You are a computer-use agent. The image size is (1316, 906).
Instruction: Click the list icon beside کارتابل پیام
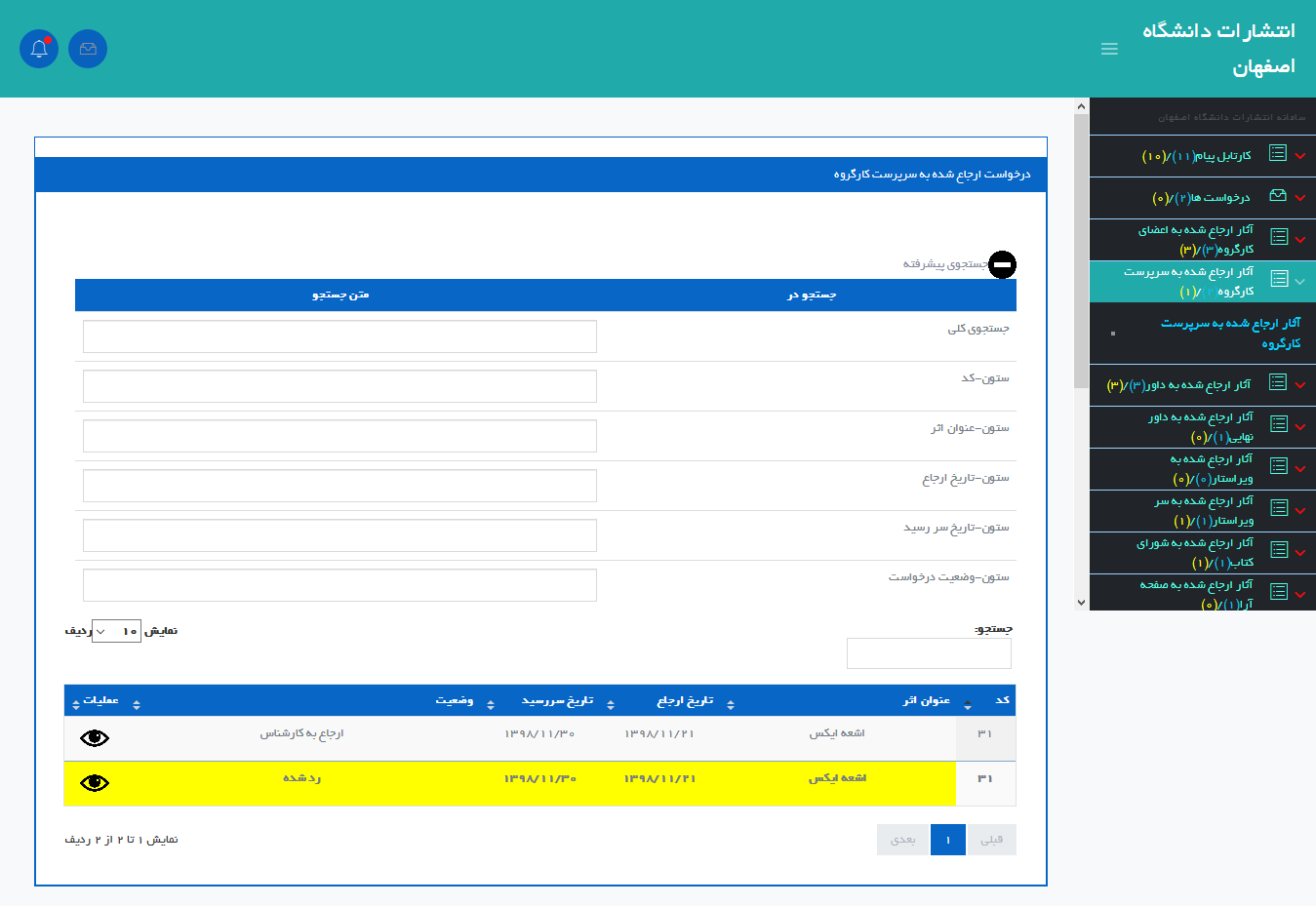(1278, 153)
